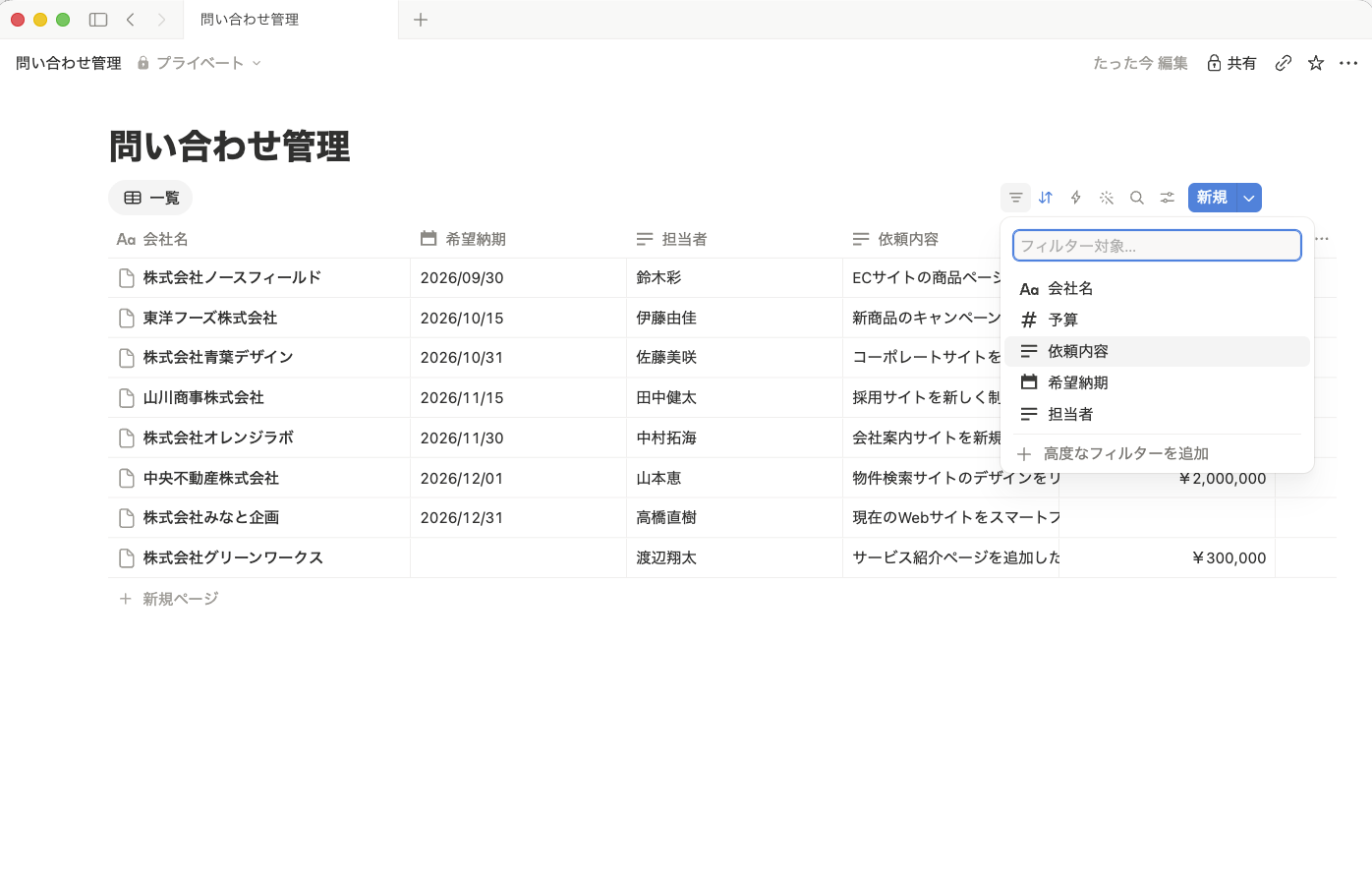This screenshot has width=1372, height=877.
Task: Open page icon for 株式会社ノースフィールド row
Action: pos(127,278)
